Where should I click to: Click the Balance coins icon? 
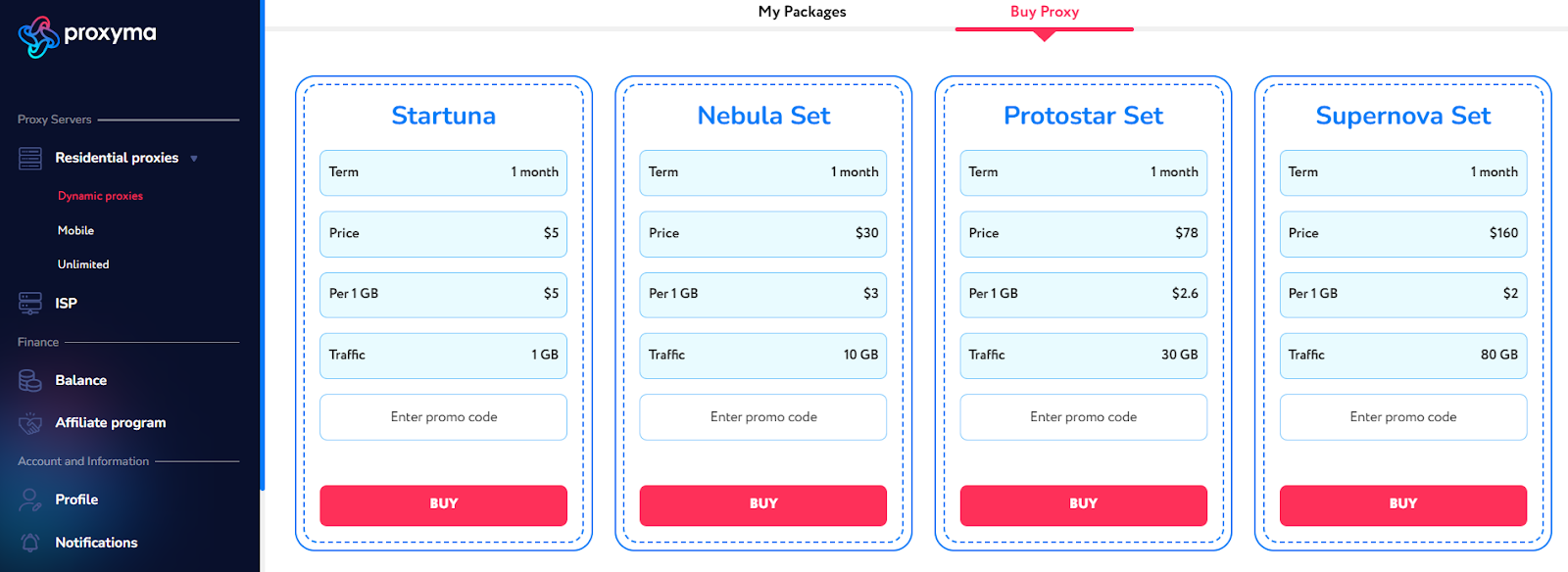(x=30, y=380)
